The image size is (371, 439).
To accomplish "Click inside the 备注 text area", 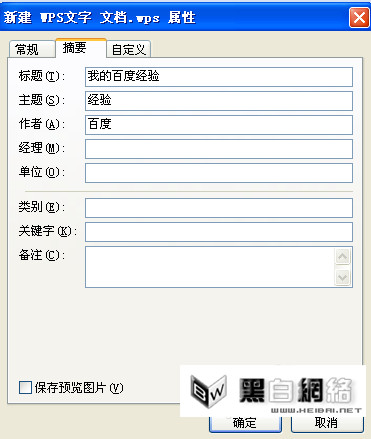I will pos(210,267).
